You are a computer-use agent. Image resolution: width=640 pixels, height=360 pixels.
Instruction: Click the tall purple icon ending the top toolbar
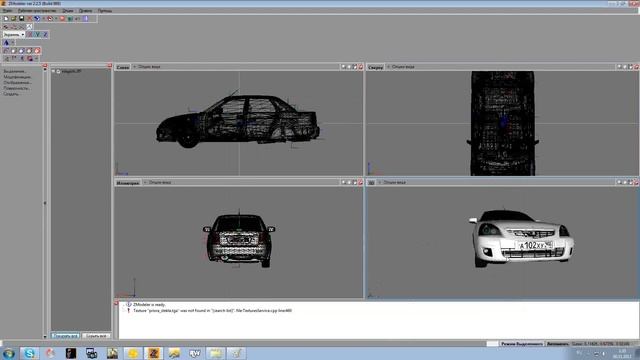tap(86, 18)
